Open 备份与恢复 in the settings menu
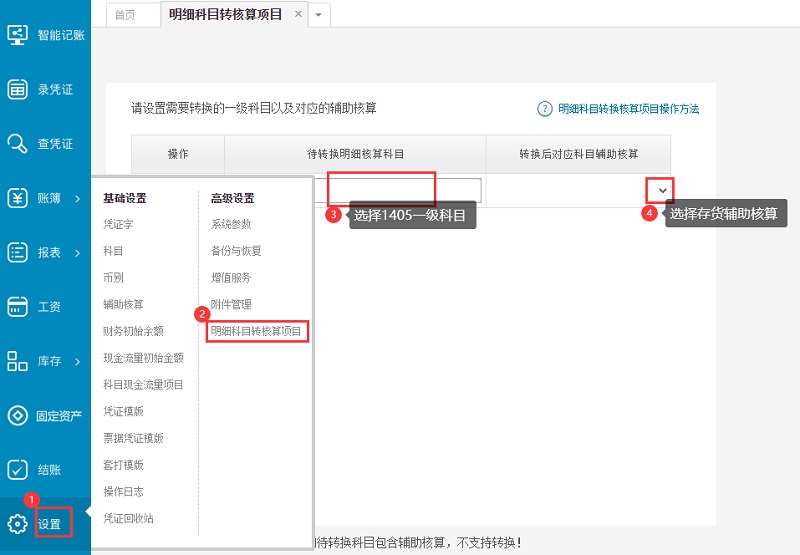Image resolution: width=800 pixels, height=555 pixels. coord(236,251)
